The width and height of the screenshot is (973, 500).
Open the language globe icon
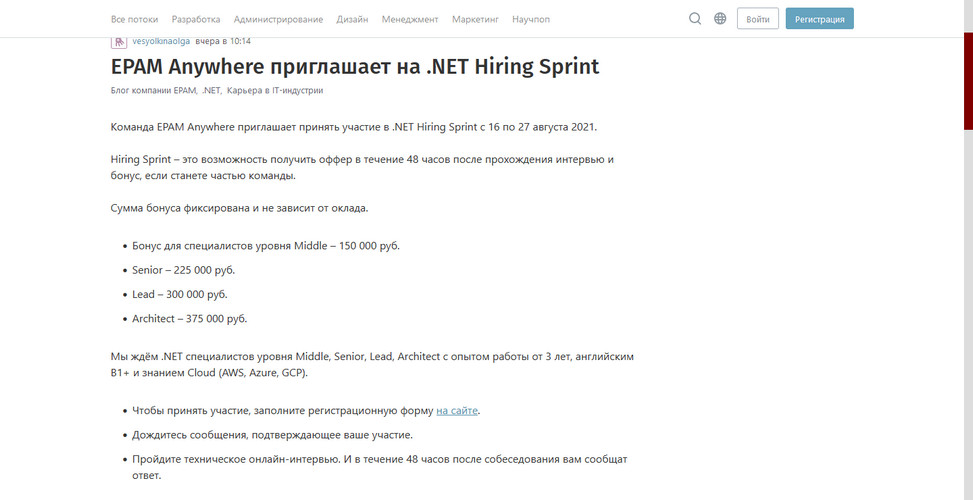coord(720,19)
